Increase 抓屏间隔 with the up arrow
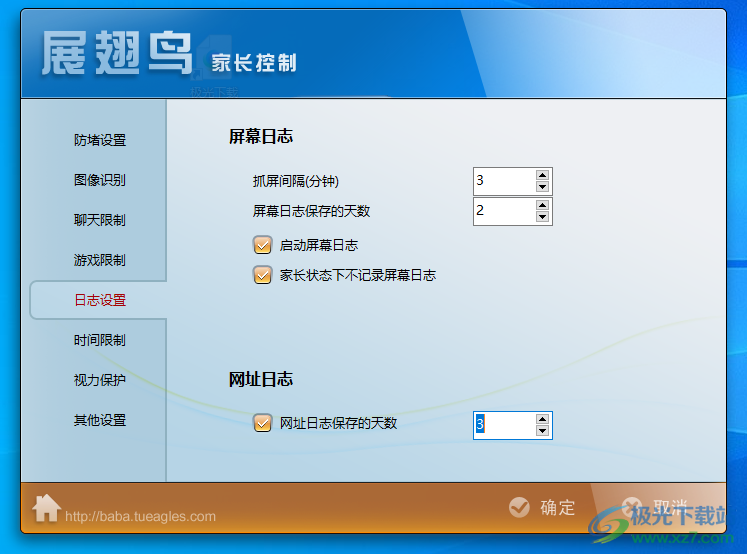 [542, 175]
